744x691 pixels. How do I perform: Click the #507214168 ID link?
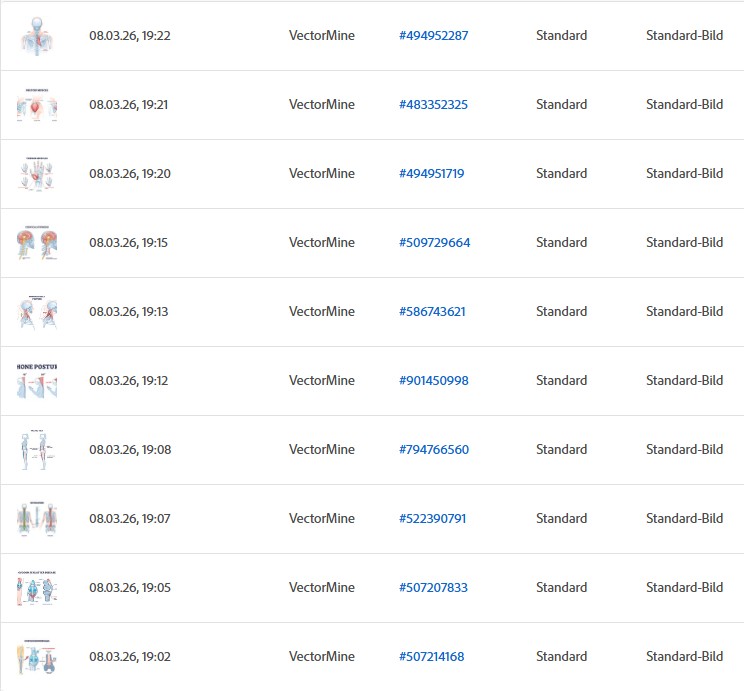coord(431,657)
